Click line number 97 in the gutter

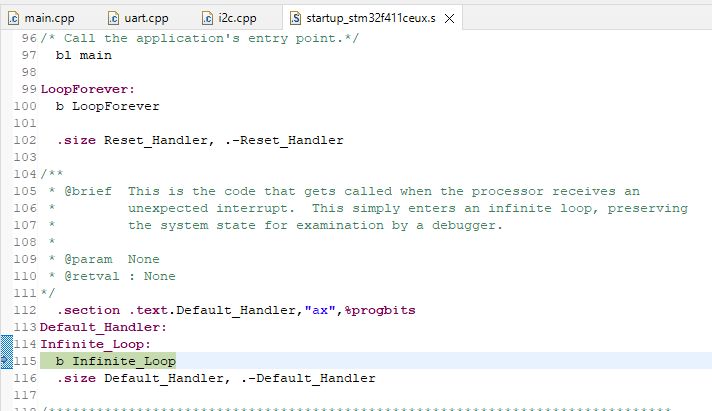coord(29,55)
